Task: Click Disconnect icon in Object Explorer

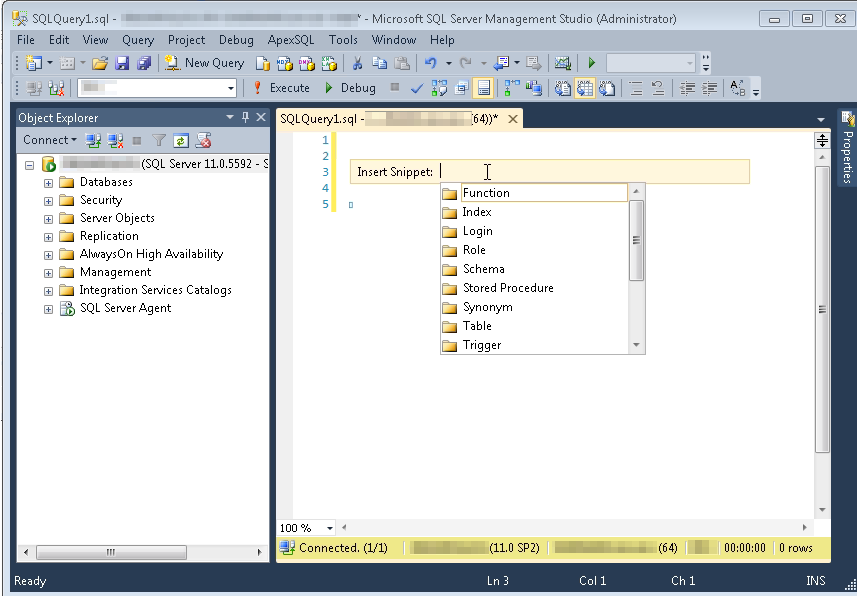Action: [116, 141]
